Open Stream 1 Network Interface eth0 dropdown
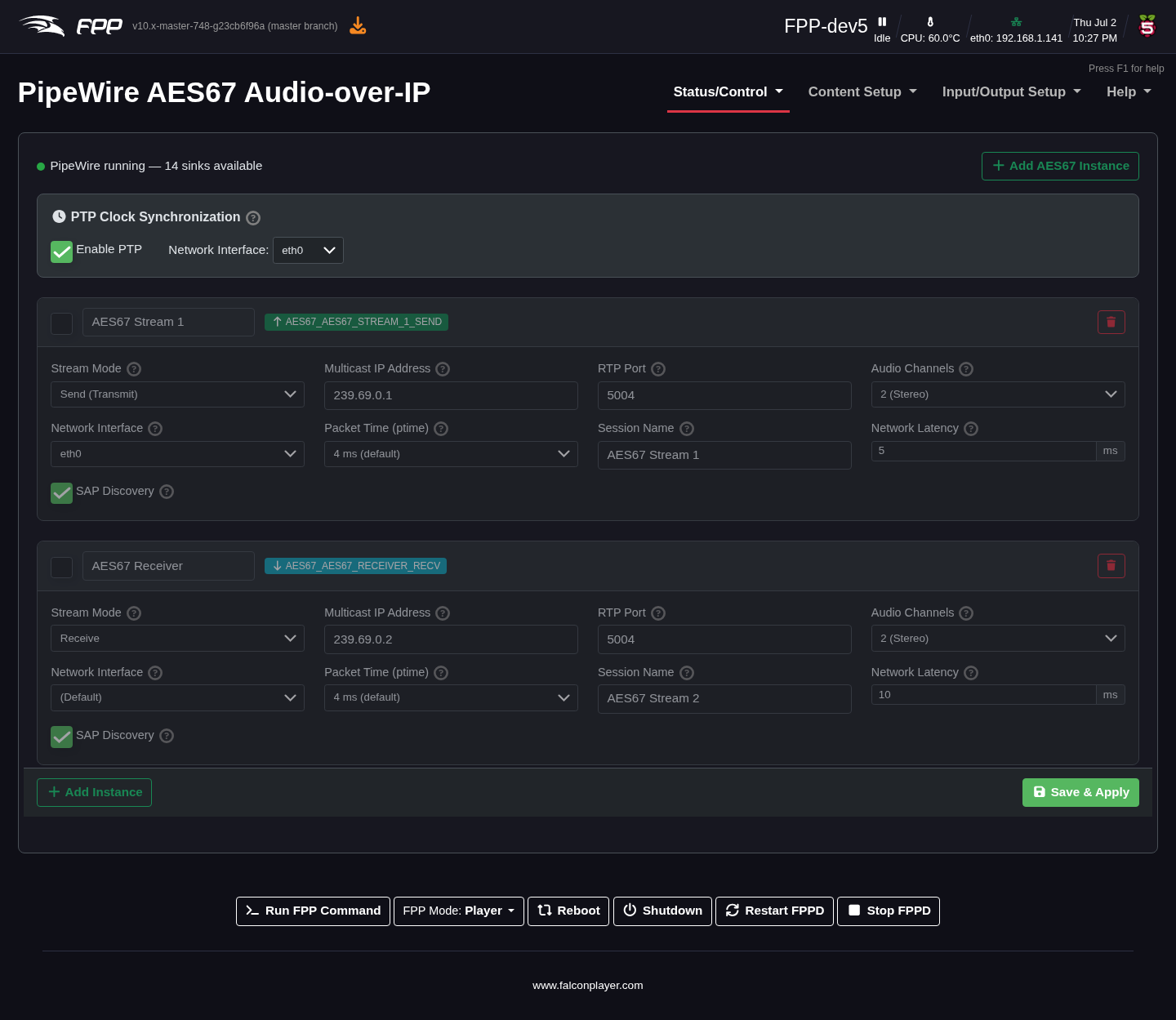This screenshot has width=1176, height=1020. pos(177,454)
